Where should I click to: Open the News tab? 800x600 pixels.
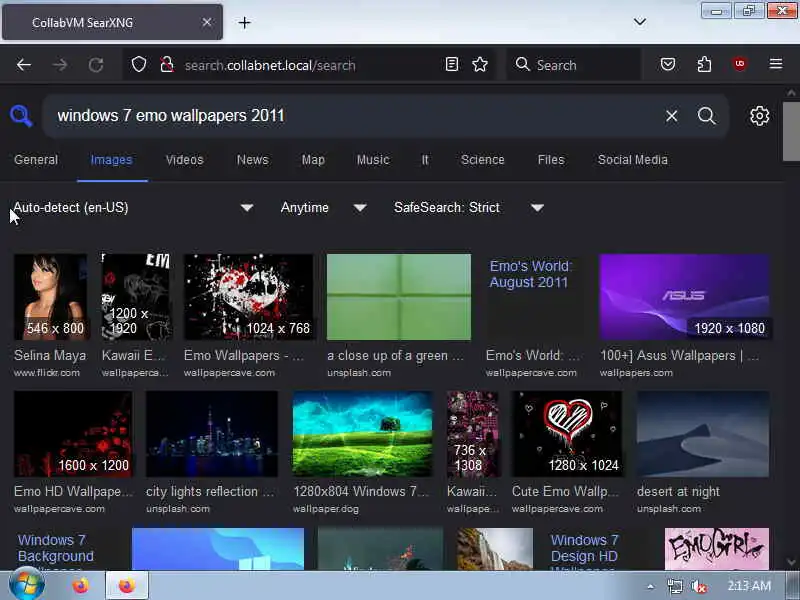(253, 160)
